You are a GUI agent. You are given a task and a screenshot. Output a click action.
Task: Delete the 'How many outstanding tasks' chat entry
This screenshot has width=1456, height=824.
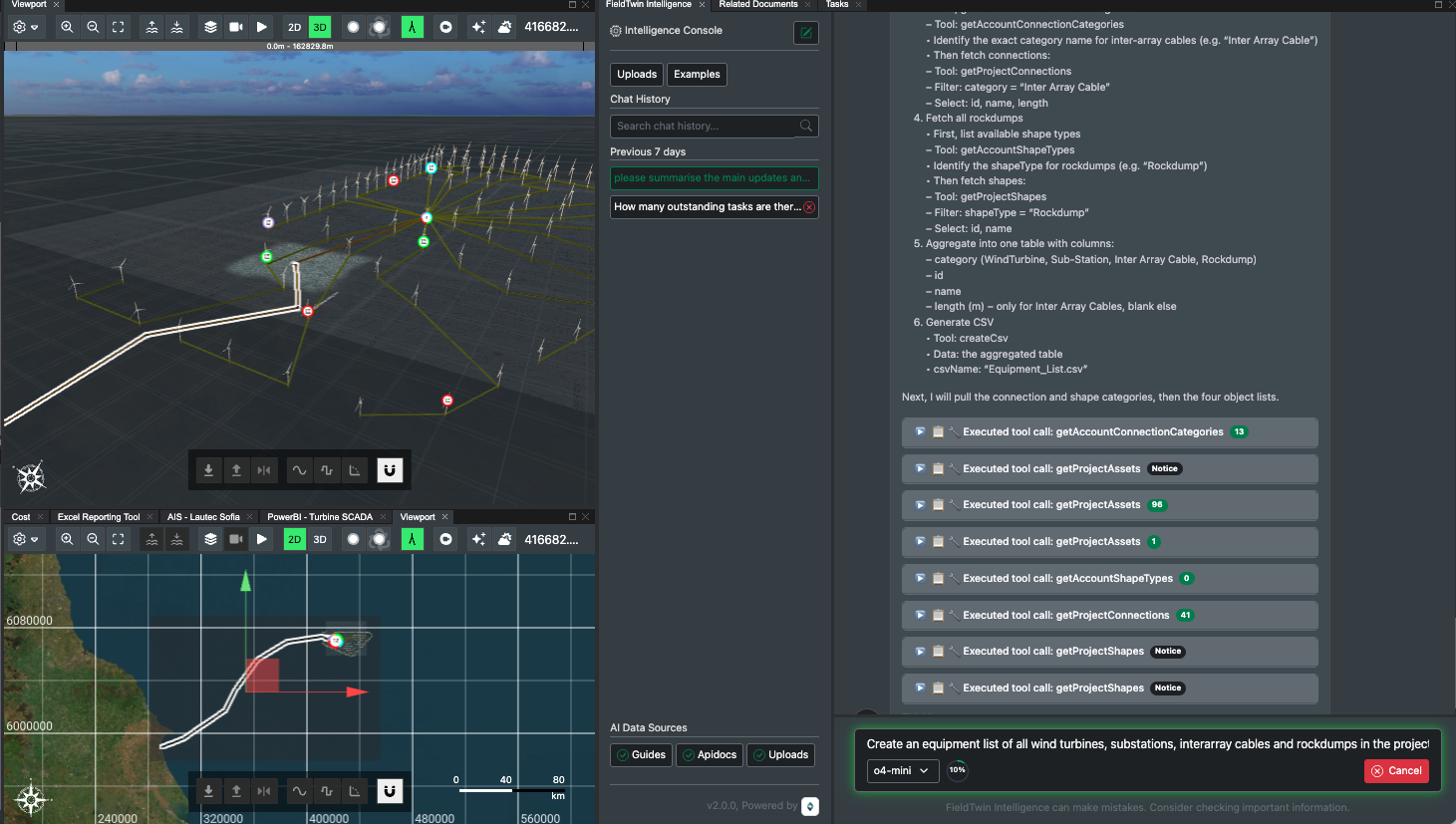point(809,207)
